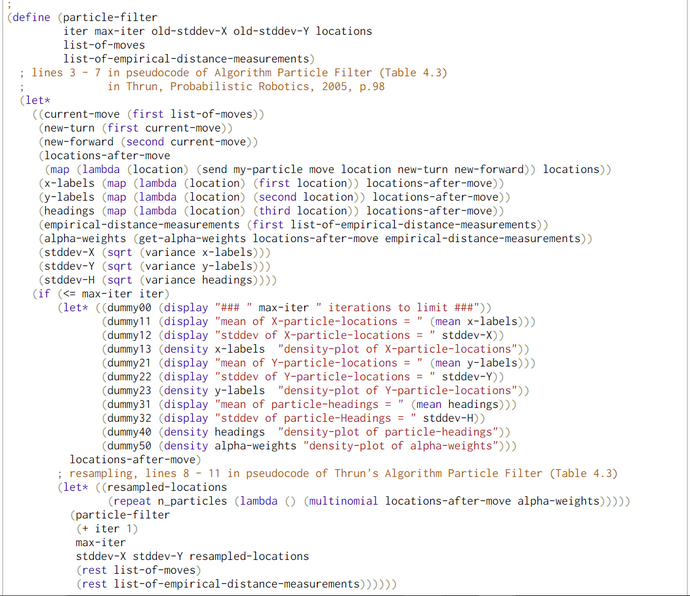The height and width of the screenshot is (596, 690).
Task: Click the "(rest list-of-moves)" line
Action: 139,570
